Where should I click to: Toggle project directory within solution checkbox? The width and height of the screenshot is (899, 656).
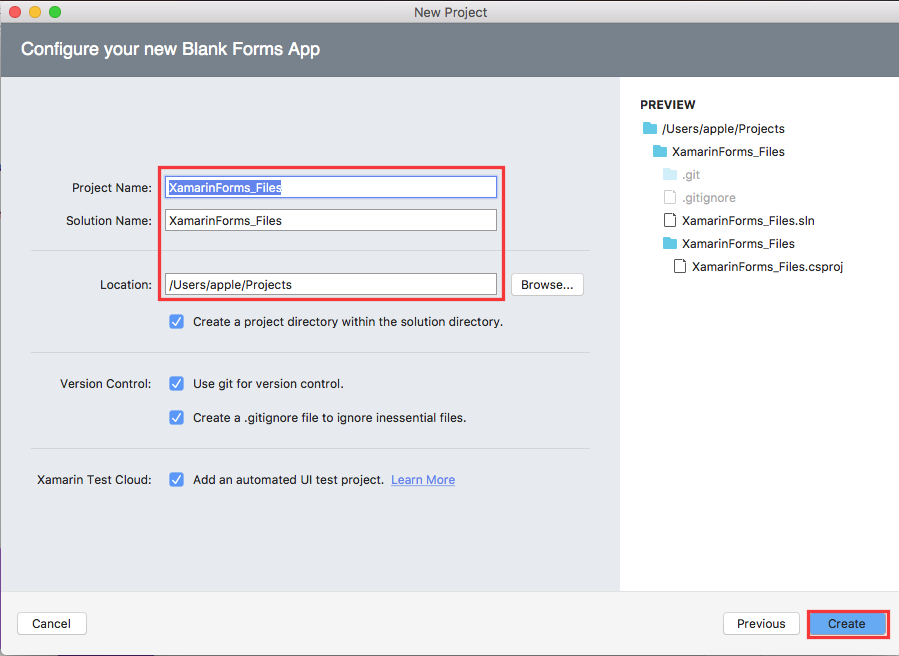coord(177,322)
